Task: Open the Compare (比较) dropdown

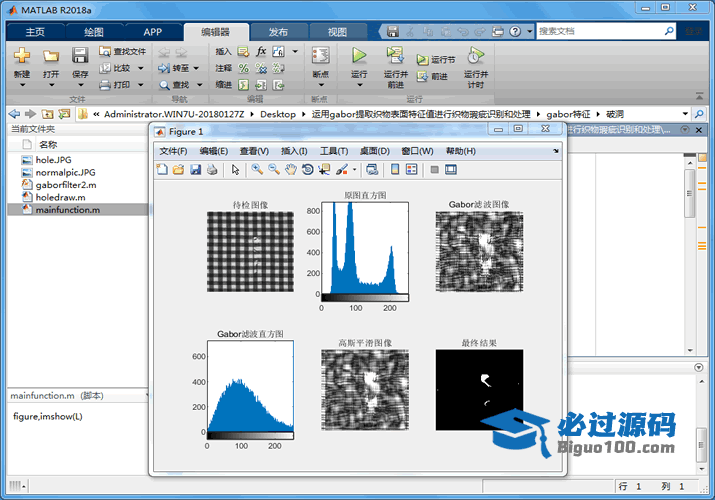Action: click(x=139, y=68)
